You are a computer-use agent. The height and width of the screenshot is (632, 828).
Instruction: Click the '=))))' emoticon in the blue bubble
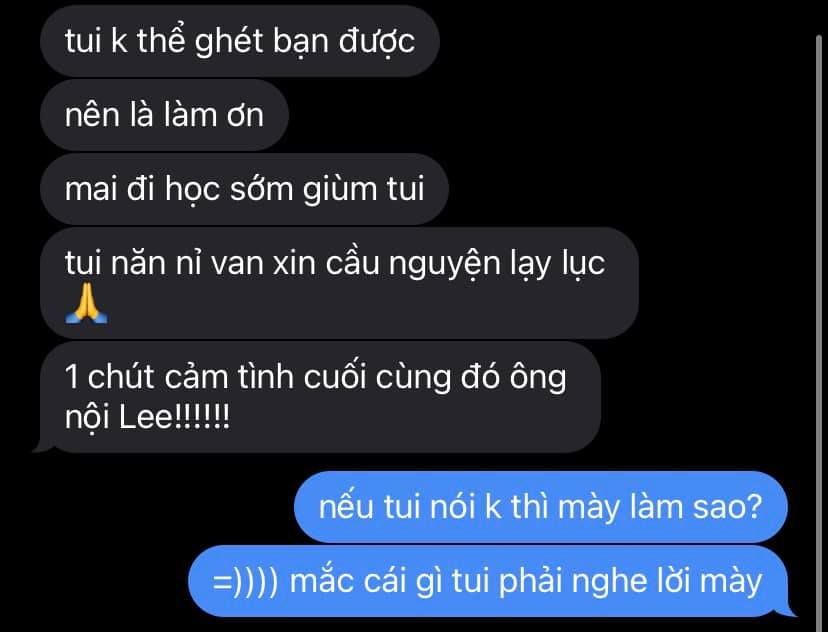coord(245,582)
